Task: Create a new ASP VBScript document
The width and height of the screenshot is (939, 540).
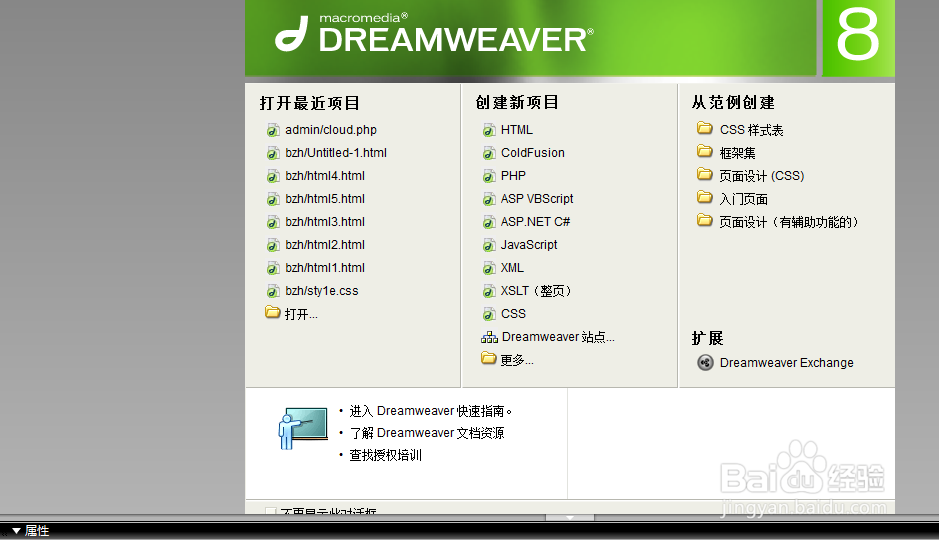Action: (537, 199)
